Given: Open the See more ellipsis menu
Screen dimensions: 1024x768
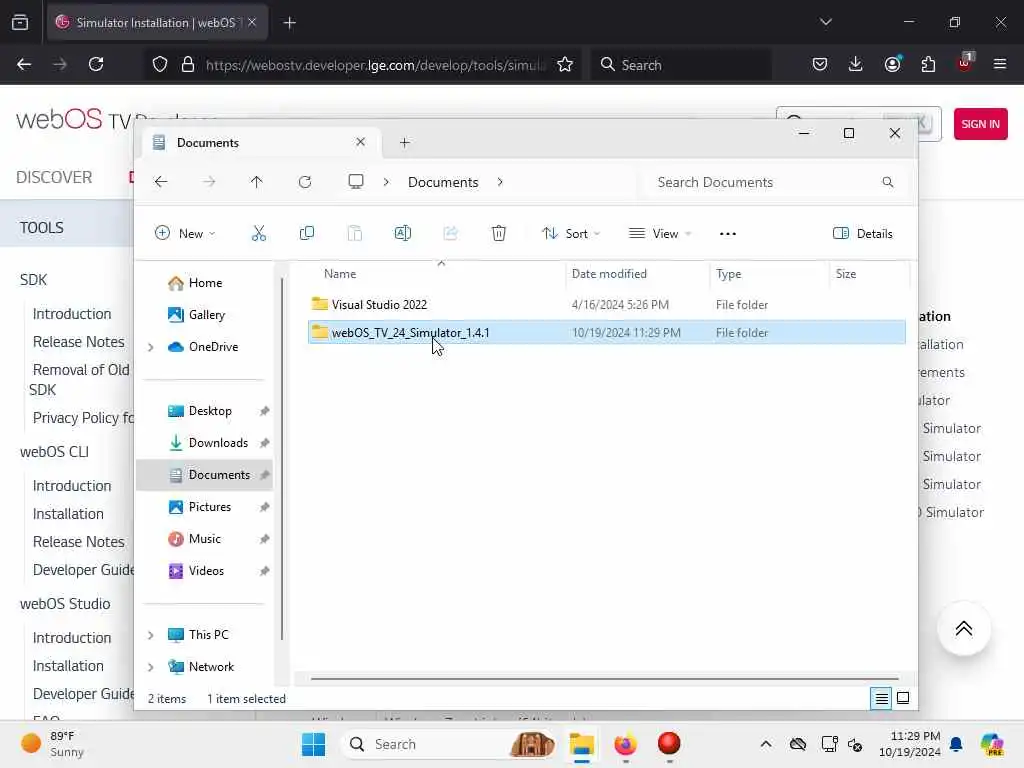Looking at the screenshot, I should point(728,233).
